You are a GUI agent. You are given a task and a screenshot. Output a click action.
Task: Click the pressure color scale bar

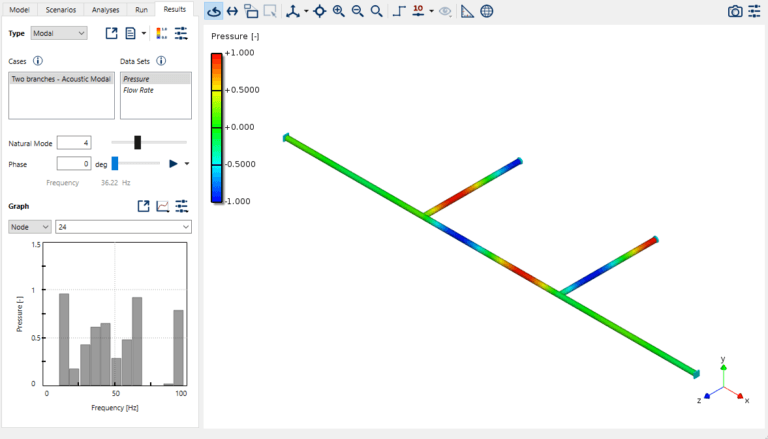pos(216,127)
